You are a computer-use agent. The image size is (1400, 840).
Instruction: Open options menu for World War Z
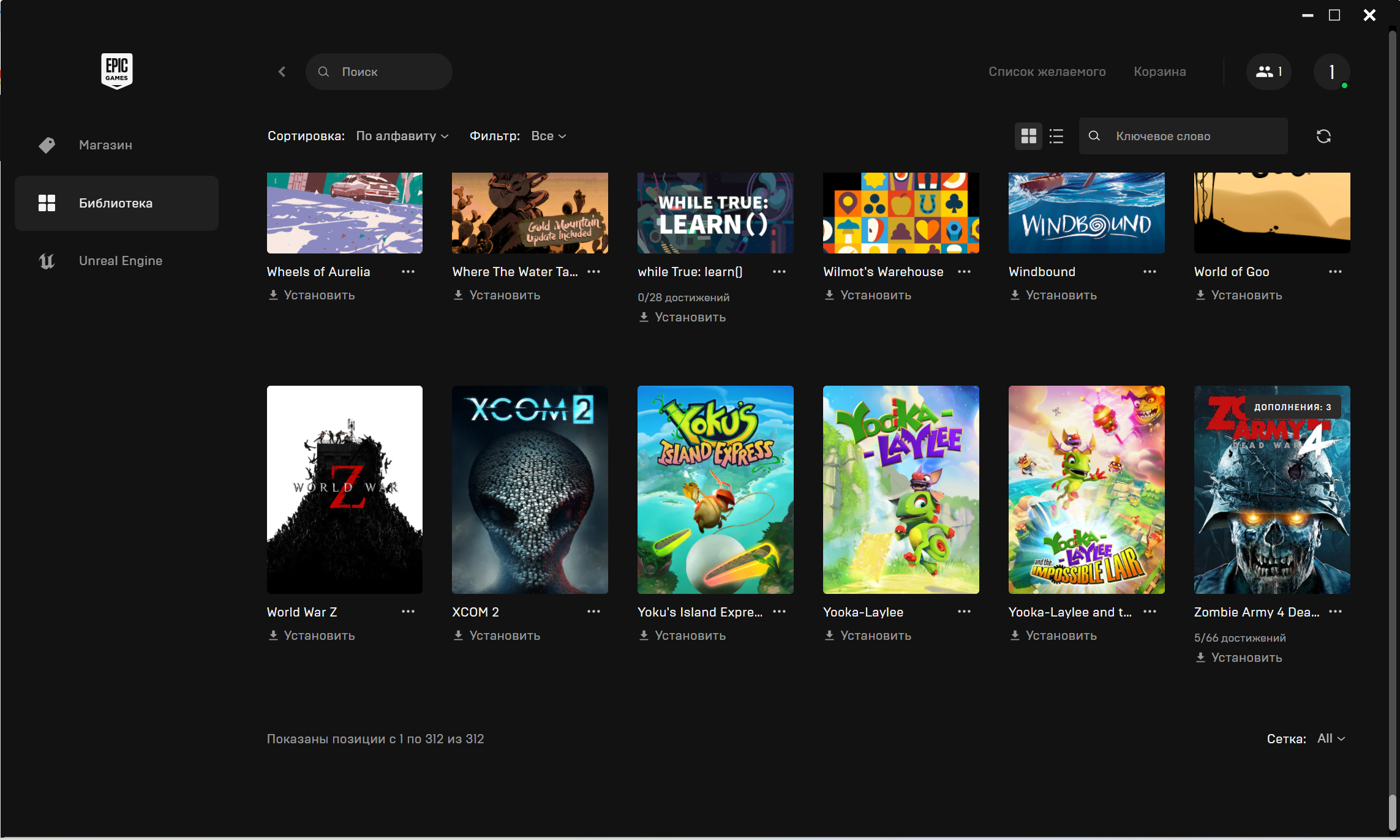pos(408,612)
